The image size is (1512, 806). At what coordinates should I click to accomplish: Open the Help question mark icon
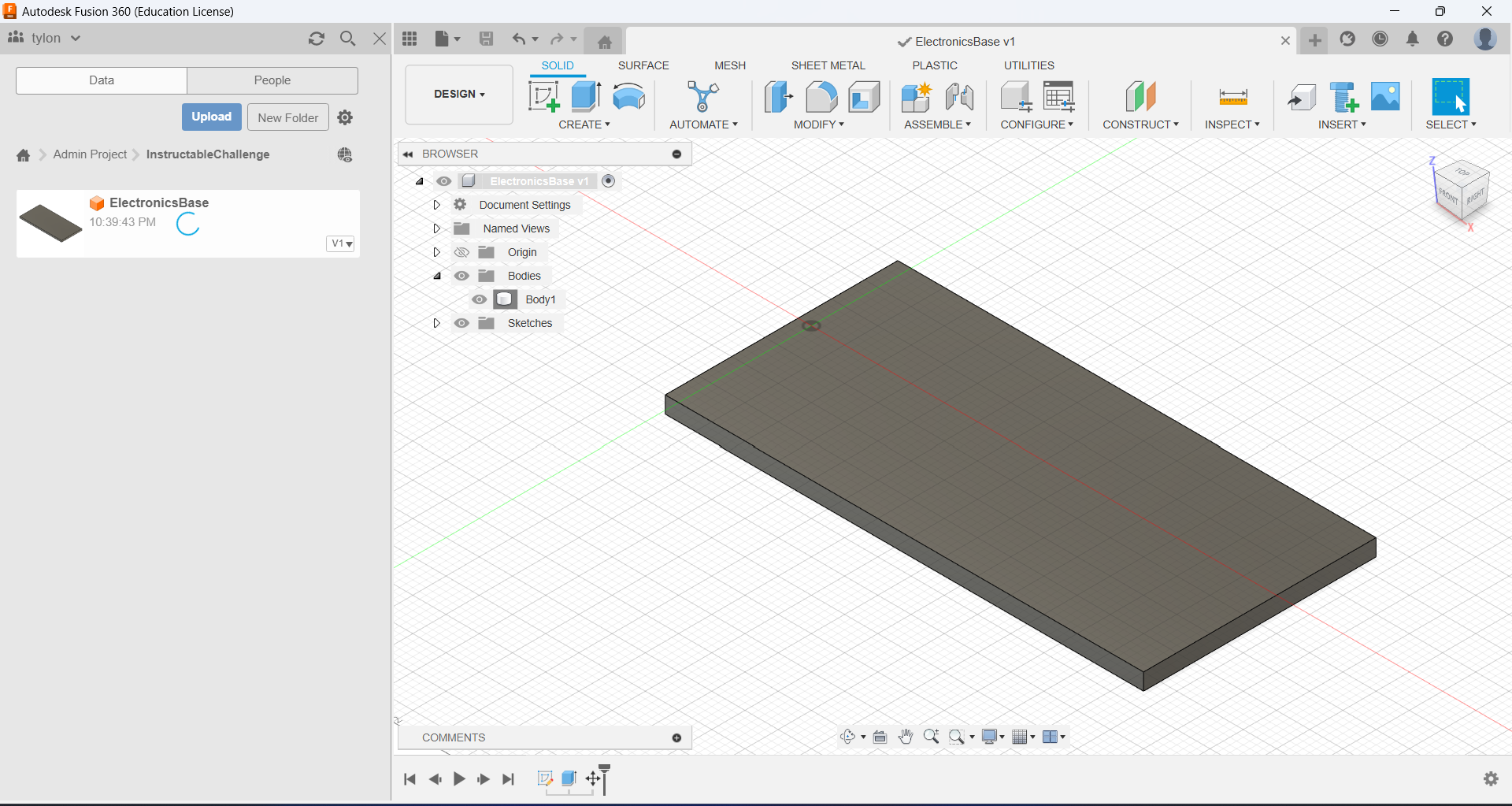[1445, 39]
